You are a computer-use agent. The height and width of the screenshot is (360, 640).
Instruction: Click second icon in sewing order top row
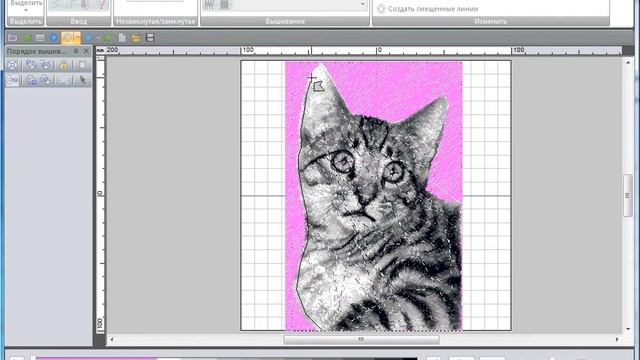[x=31, y=65]
